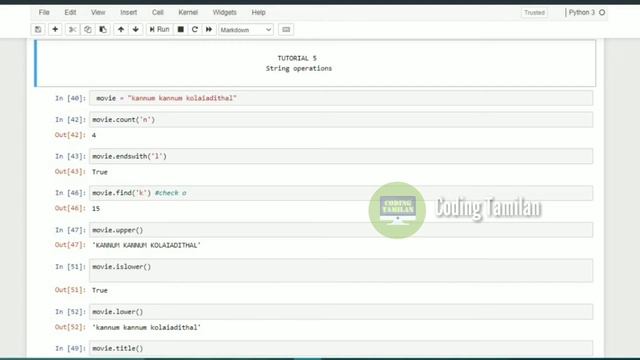Paste cells below icon
Image resolution: width=640 pixels, height=360 pixels.
tap(103, 29)
